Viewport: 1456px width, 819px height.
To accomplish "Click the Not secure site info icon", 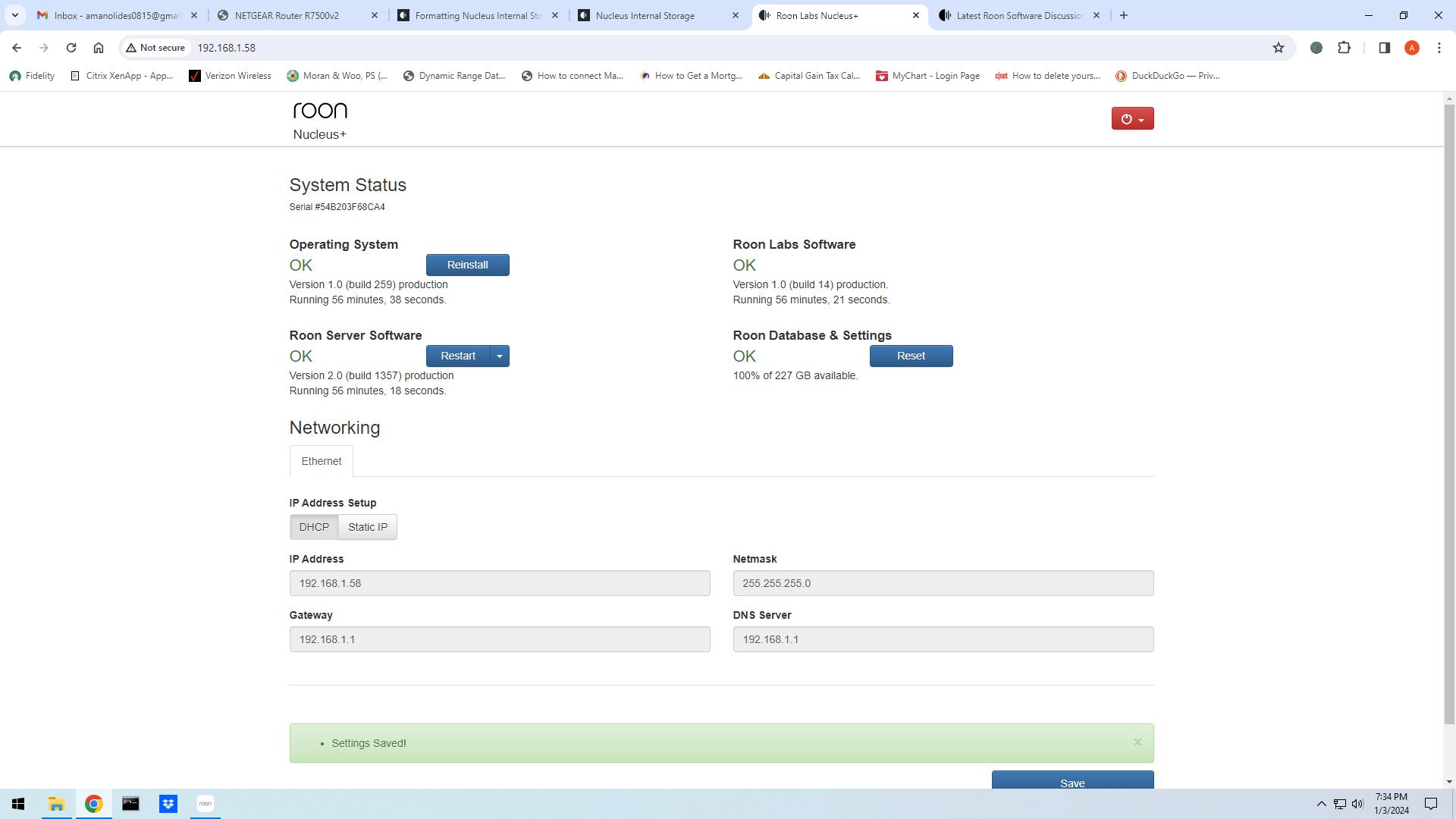I will point(155,48).
